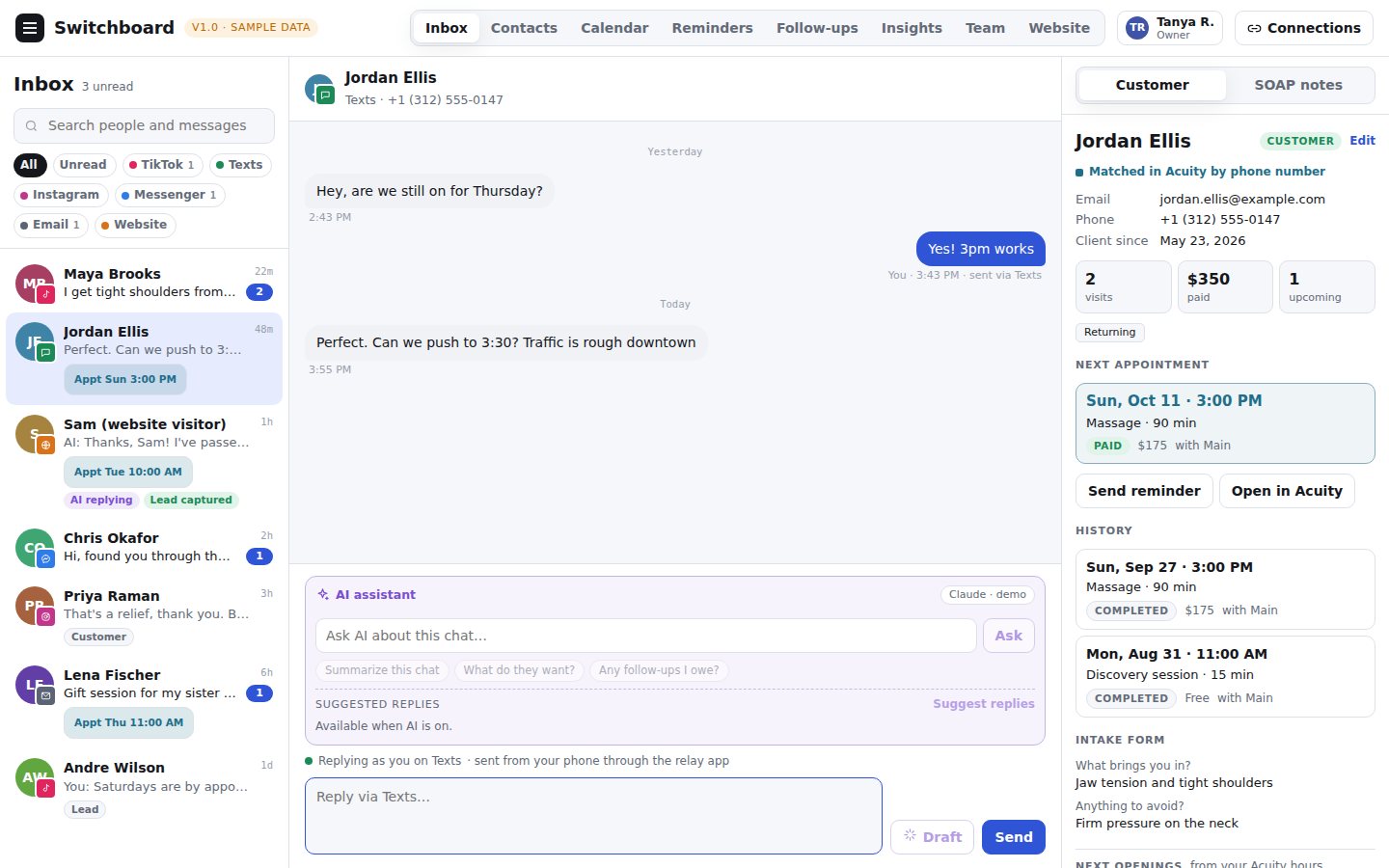This screenshot has width=1389, height=868.
Task: Click Summarize this chat chip
Action: point(382,670)
